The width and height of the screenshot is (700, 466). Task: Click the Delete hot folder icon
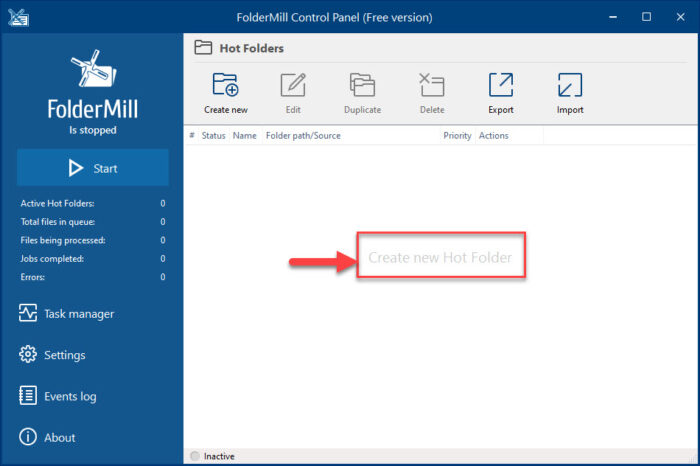432,85
